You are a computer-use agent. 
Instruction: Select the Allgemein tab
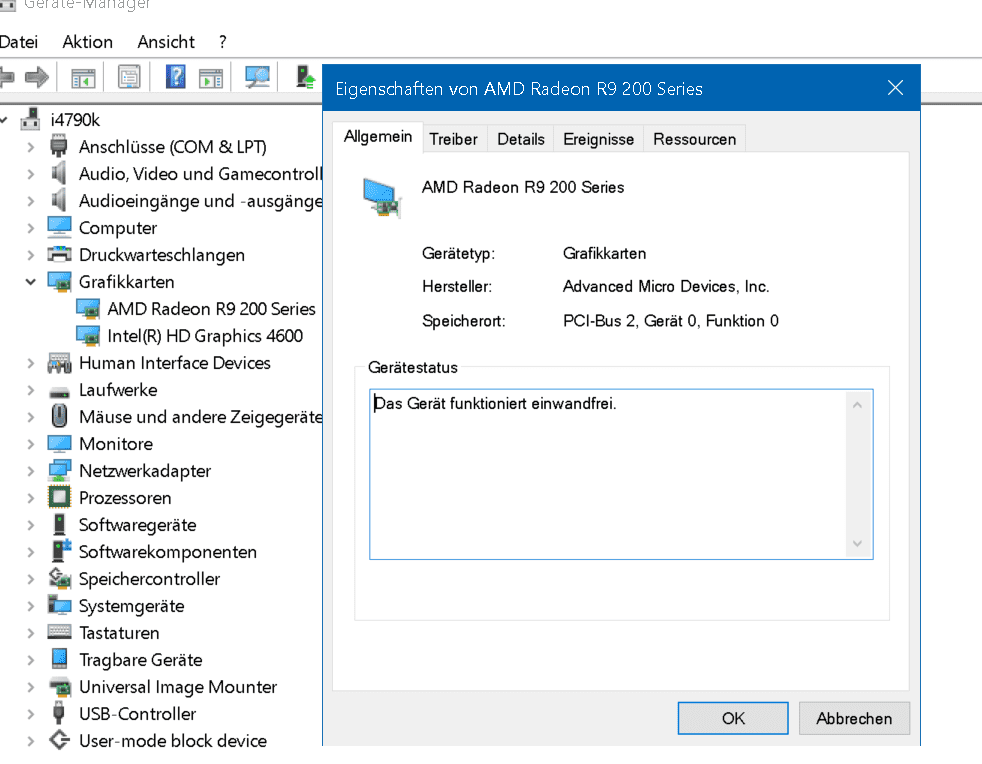378,137
